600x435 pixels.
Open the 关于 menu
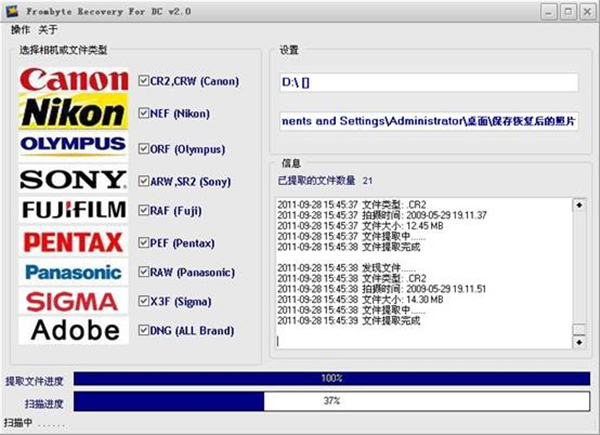48,30
